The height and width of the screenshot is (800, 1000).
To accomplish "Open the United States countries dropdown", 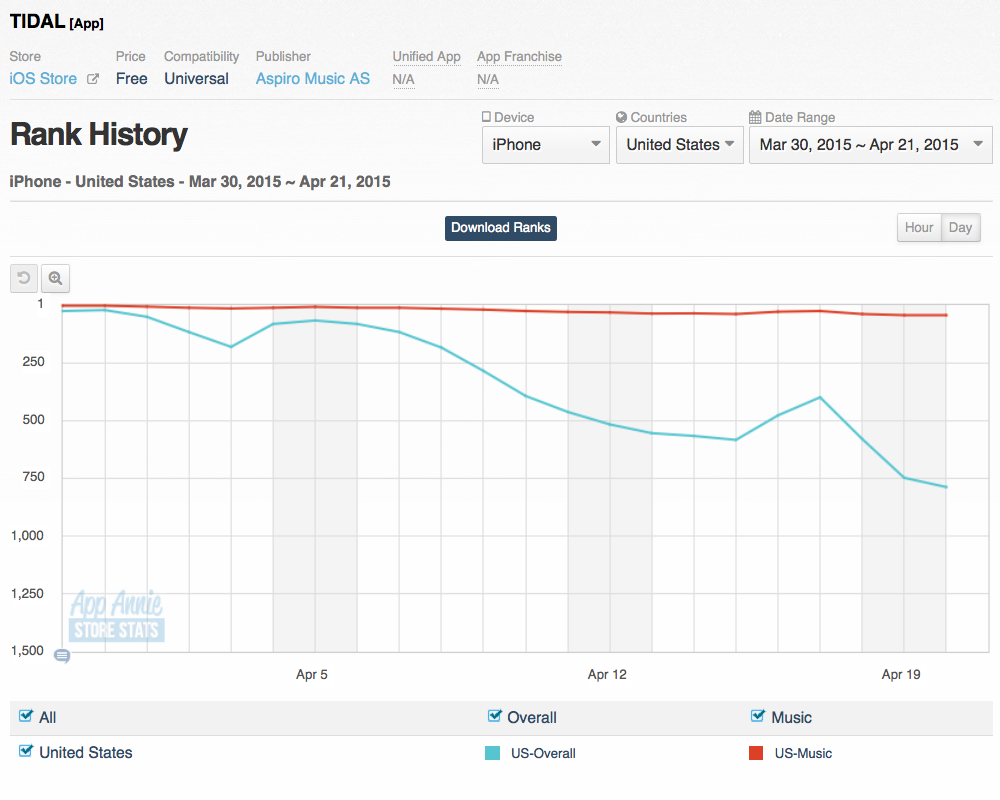I will 680,145.
